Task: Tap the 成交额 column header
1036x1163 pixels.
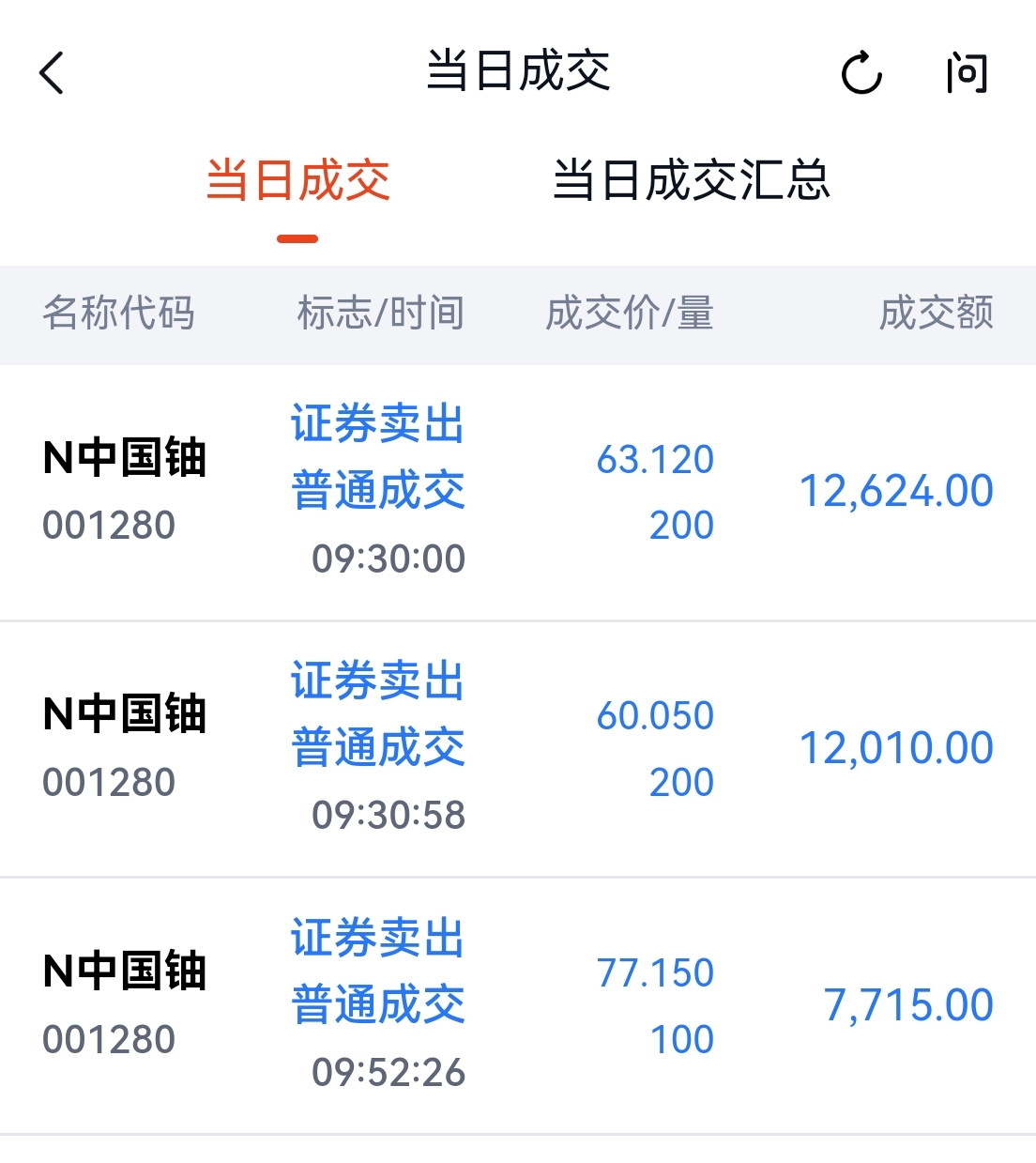Action: tap(936, 314)
